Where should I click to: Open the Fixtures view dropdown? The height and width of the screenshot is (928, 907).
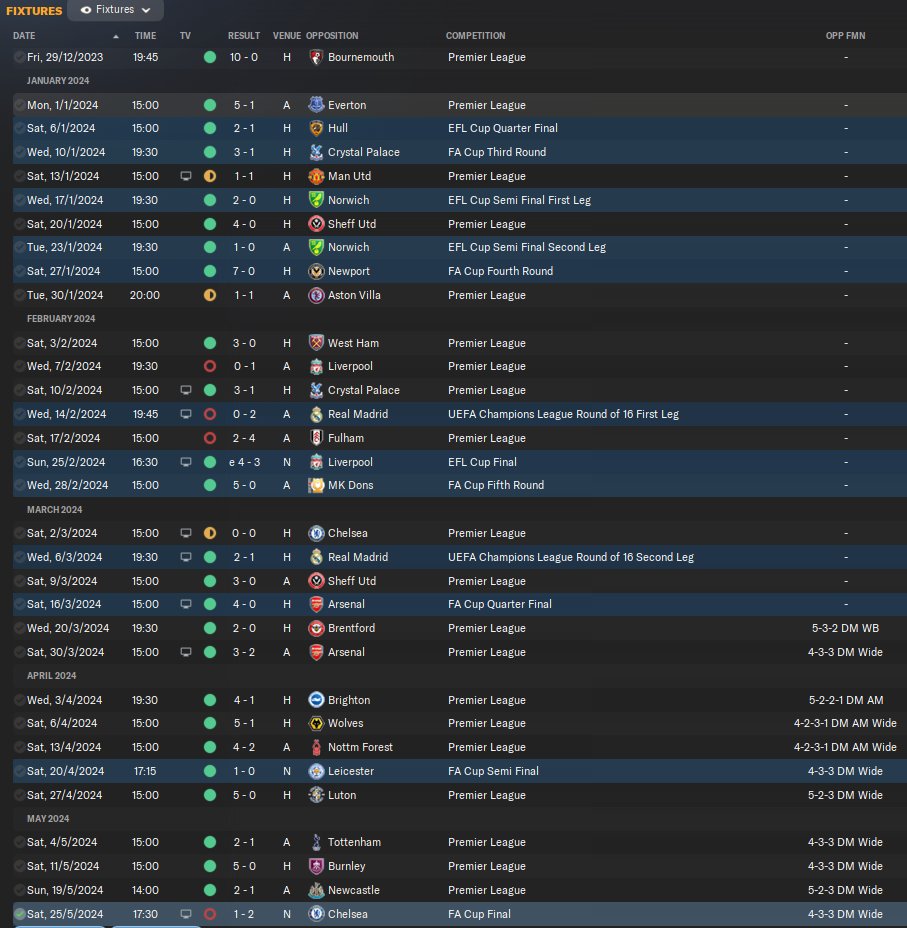[x=115, y=9]
